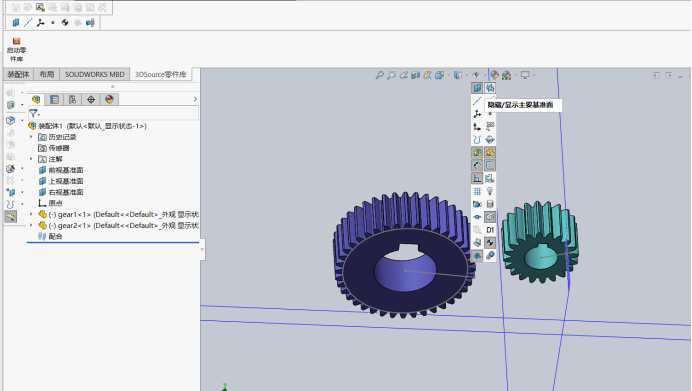The image size is (692, 391).
Task: Expand the gear2<1> component node
Action: [x=31, y=225]
